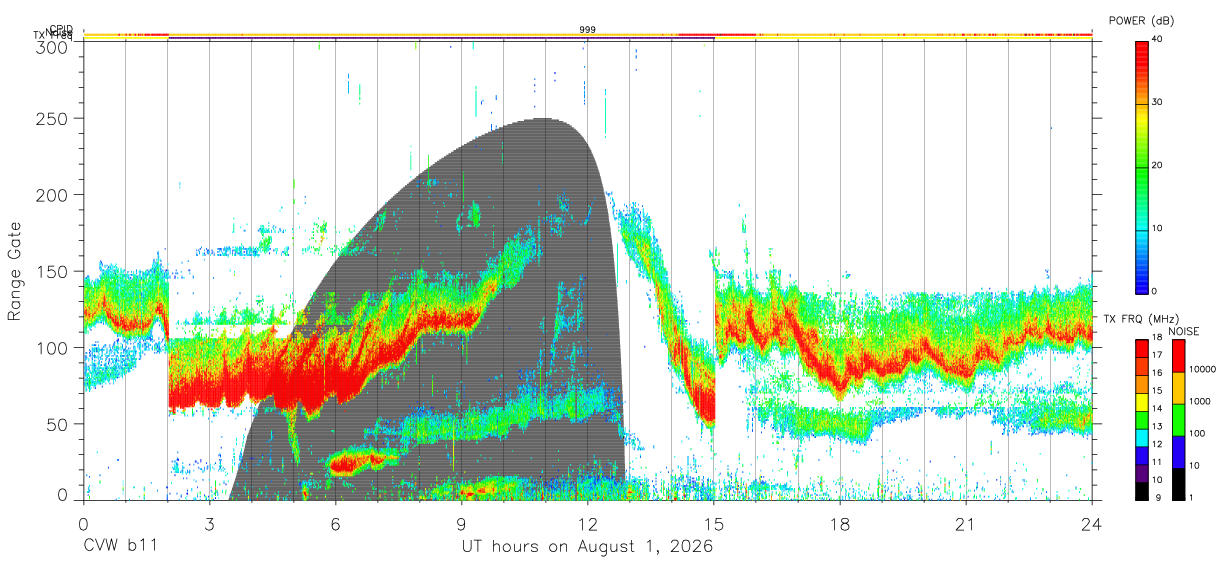Click the '18' UT hour tick label
Image resolution: width=1228 pixels, height=567 pixels.
coord(839,523)
